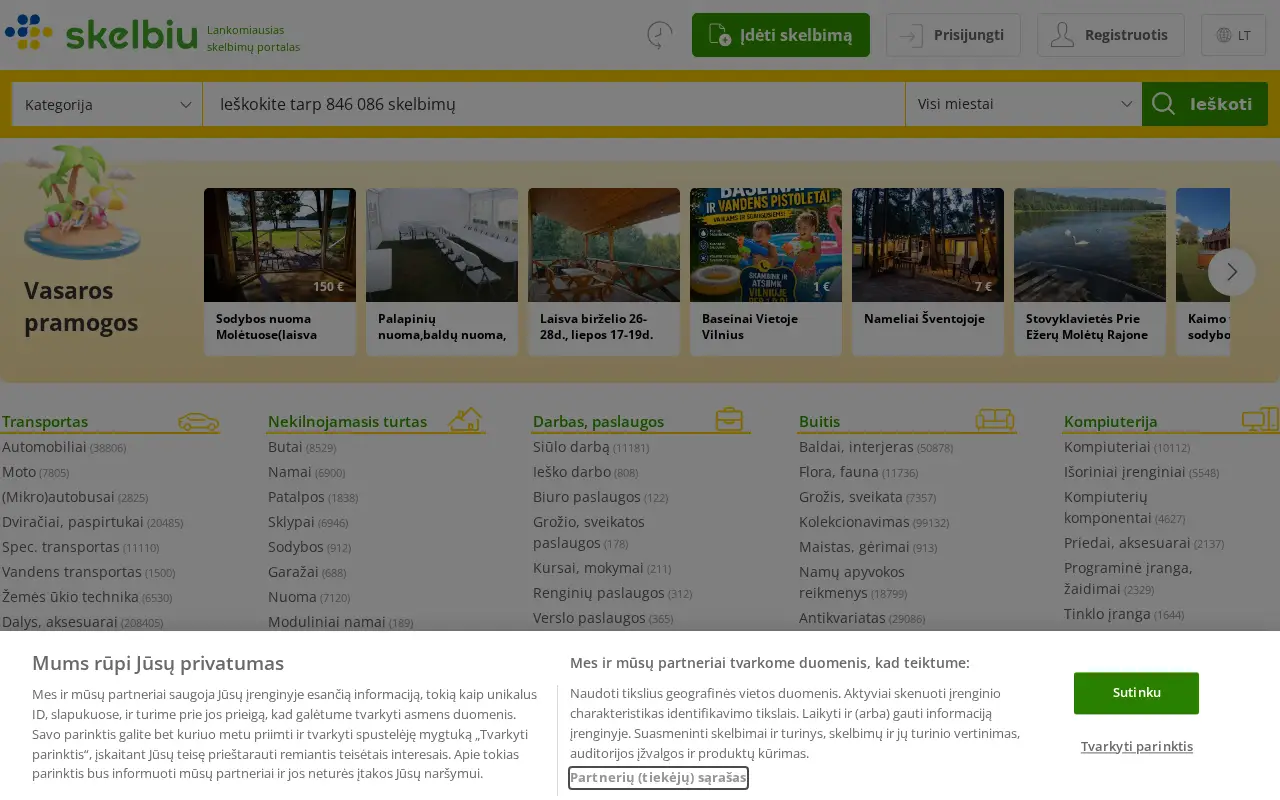Open Stovyklavietės Prie Ežerų listing thumbnail
This screenshot has width=1280, height=800.
click(1090, 245)
